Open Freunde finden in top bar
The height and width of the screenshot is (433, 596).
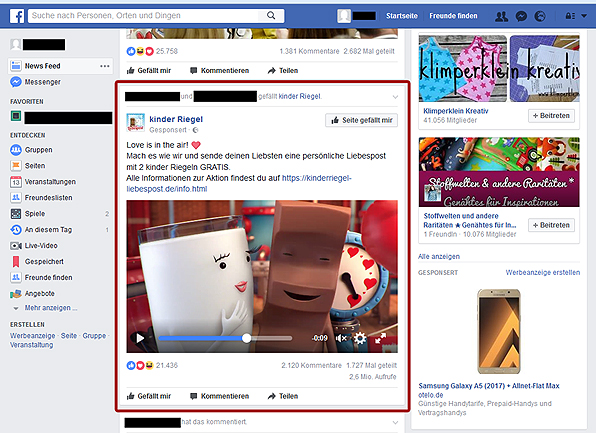click(453, 16)
